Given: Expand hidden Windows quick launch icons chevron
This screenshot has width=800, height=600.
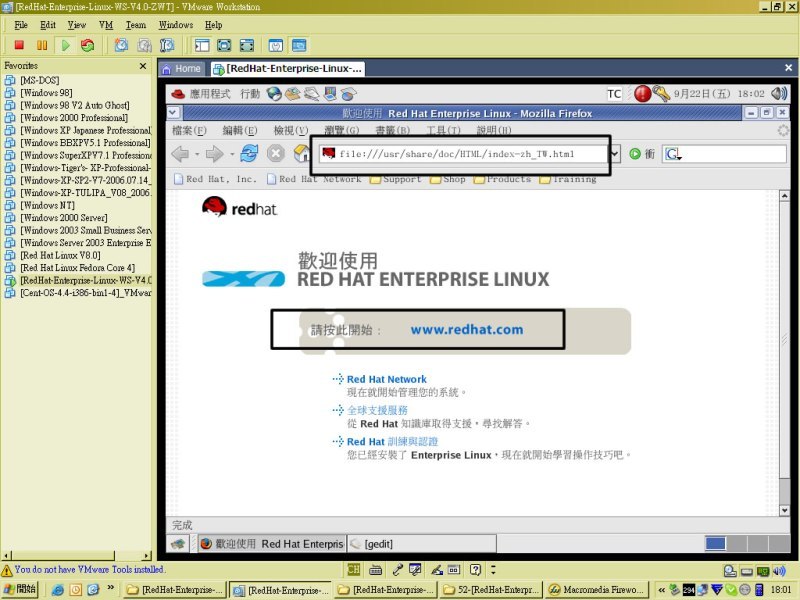Looking at the screenshot, I should point(111,588).
